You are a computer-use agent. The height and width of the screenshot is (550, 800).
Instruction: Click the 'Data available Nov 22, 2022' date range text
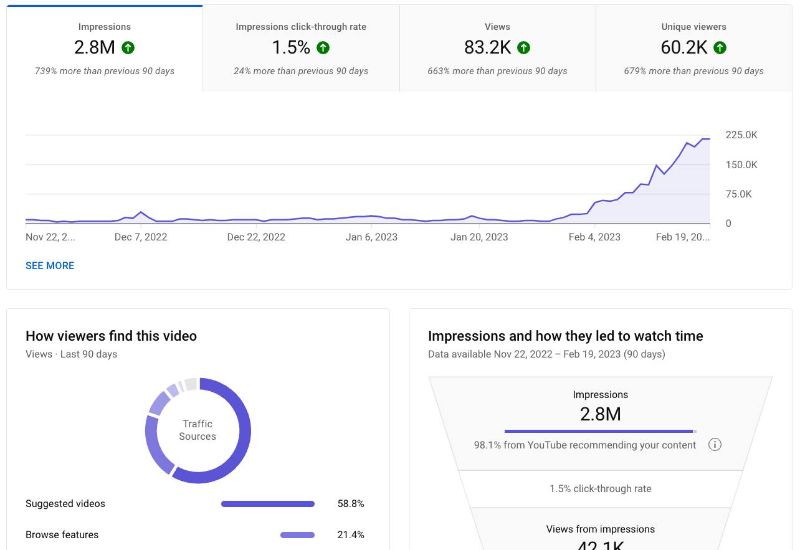click(546, 354)
